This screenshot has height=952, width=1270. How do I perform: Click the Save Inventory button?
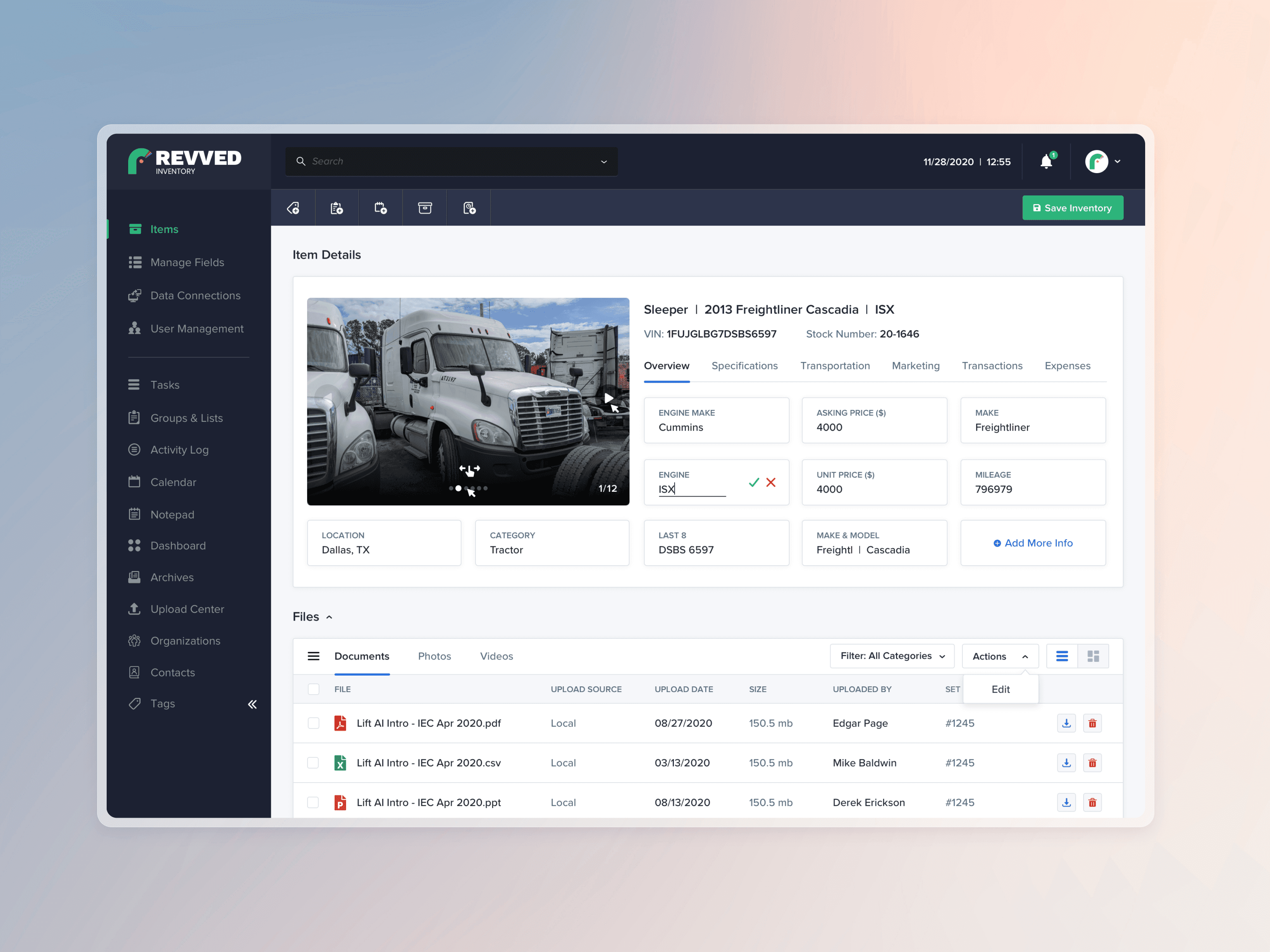(x=1072, y=207)
